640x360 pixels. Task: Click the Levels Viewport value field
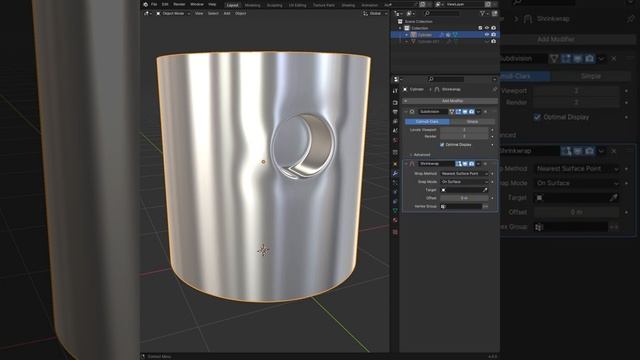[464, 130]
